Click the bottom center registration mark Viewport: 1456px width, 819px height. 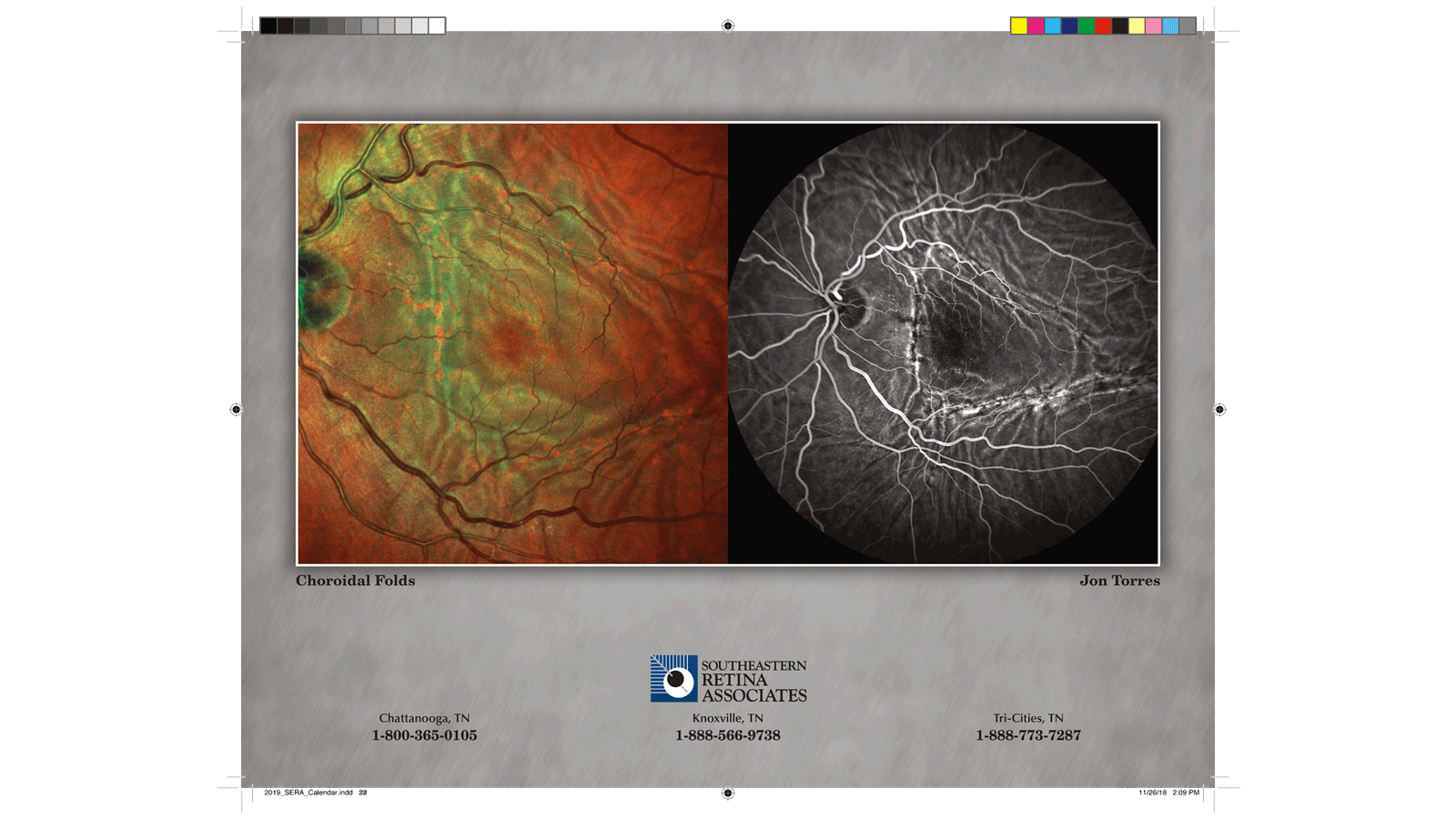tap(727, 793)
